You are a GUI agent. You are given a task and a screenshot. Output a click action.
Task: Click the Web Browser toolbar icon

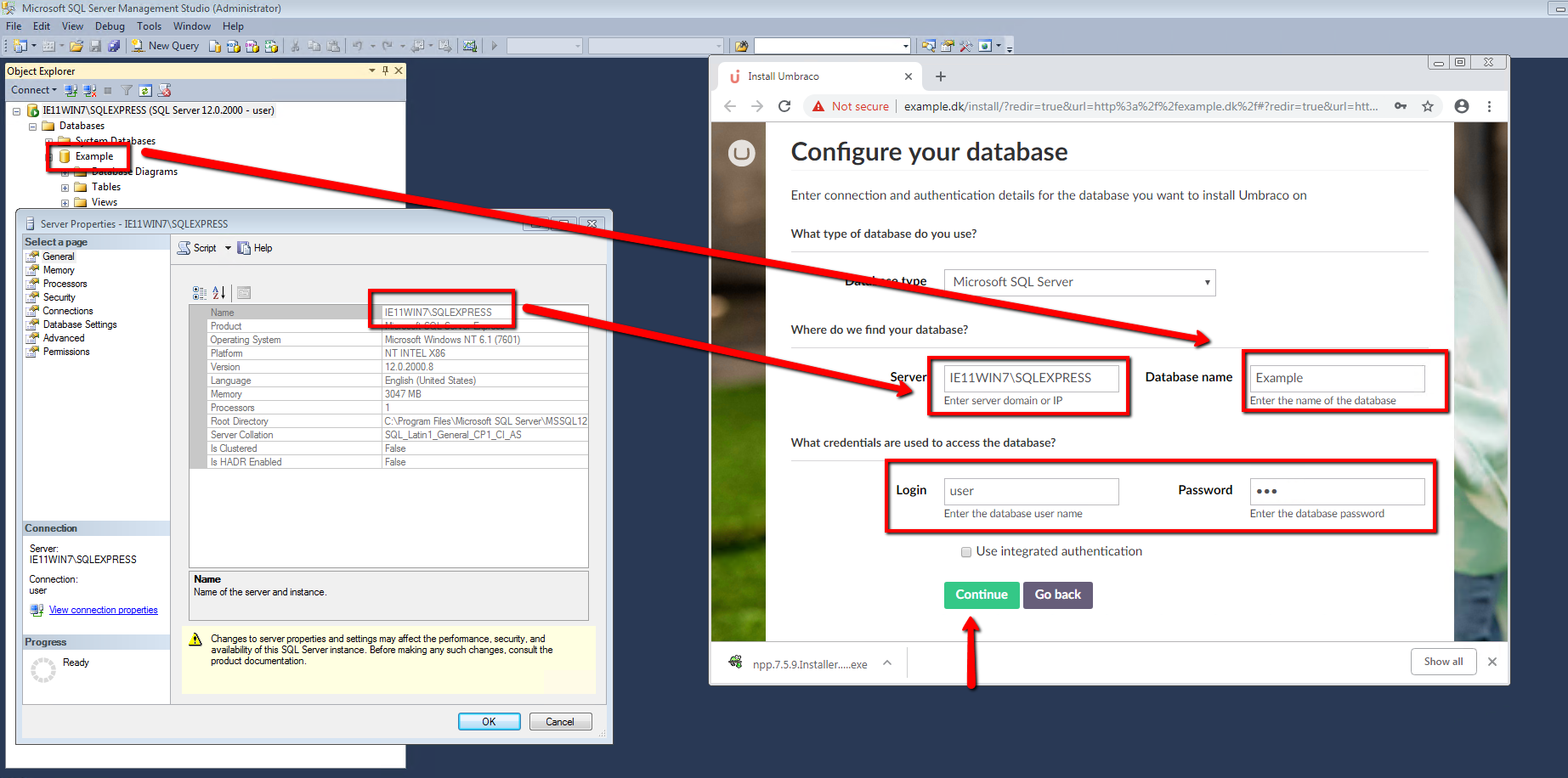tap(985, 46)
